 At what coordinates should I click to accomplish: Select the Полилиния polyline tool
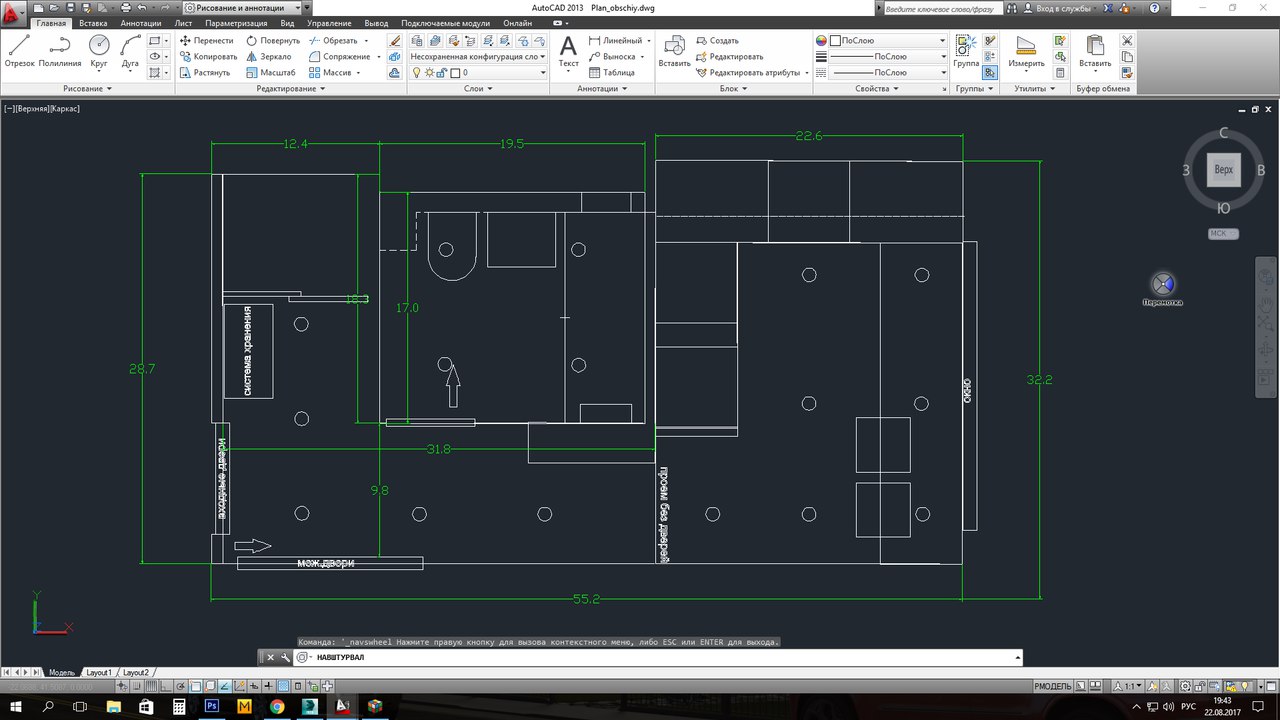click(59, 50)
